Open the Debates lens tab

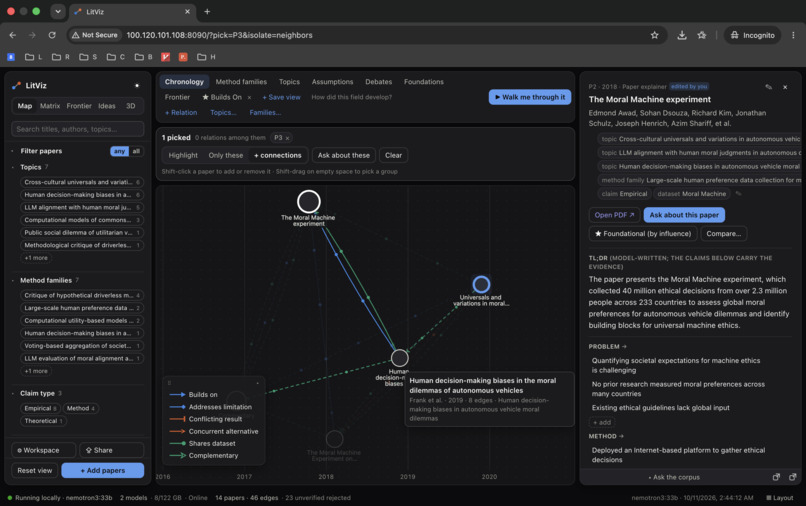click(378, 82)
